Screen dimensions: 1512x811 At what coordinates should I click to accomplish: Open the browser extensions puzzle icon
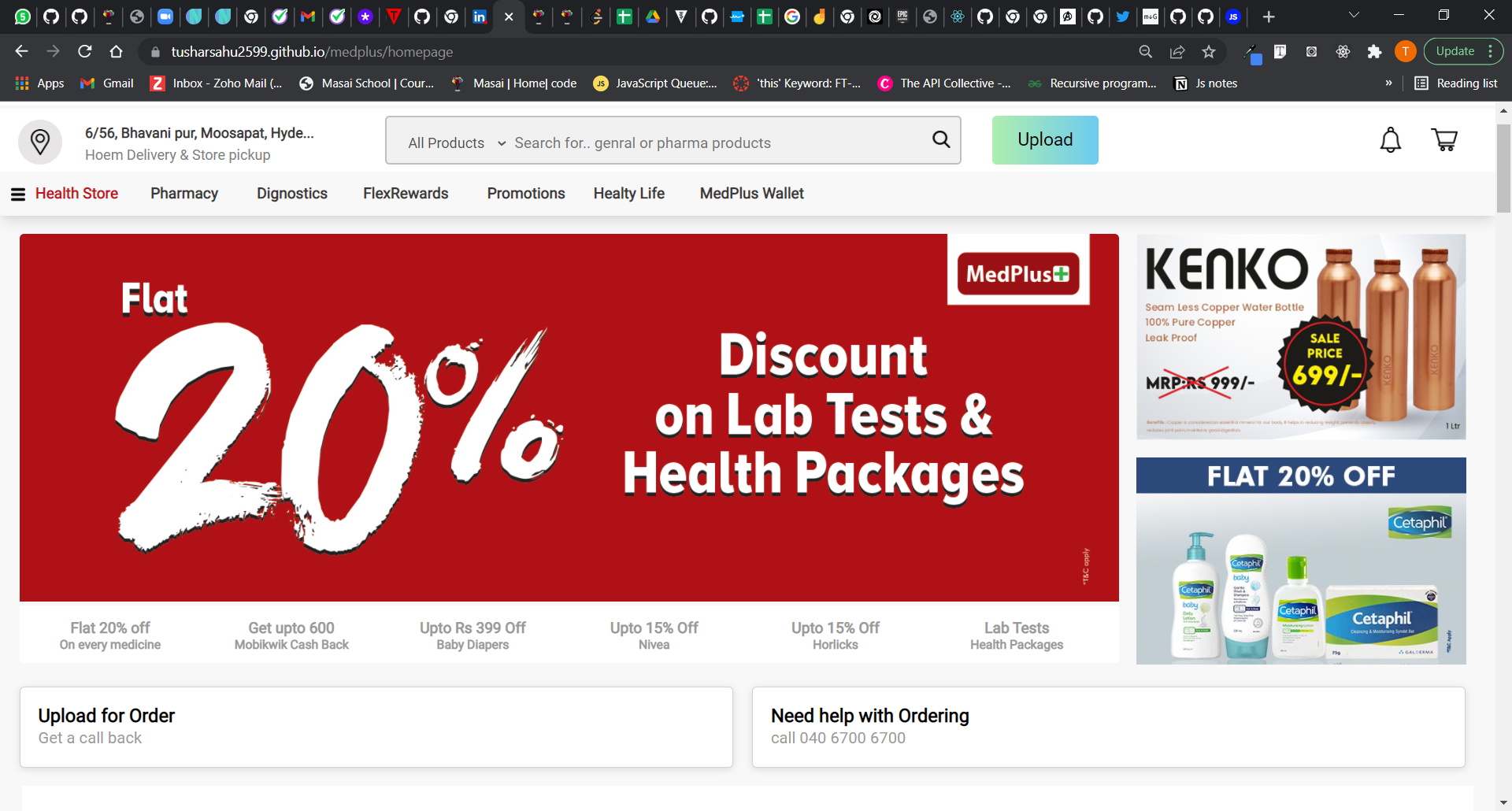click(1374, 52)
